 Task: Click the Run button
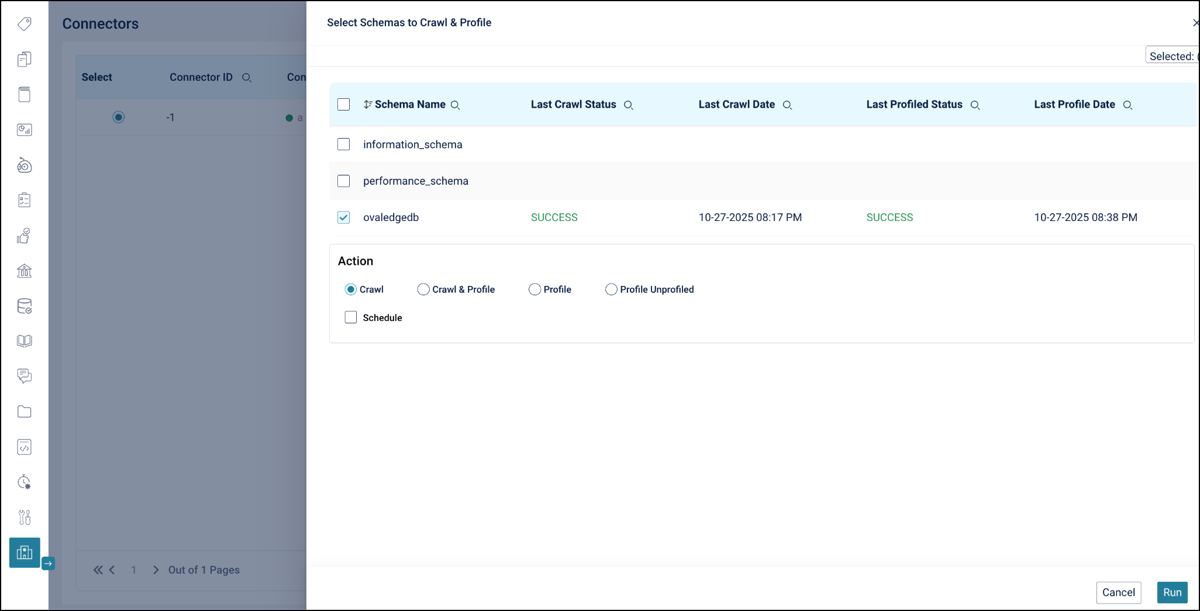[x=1172, y=592]
